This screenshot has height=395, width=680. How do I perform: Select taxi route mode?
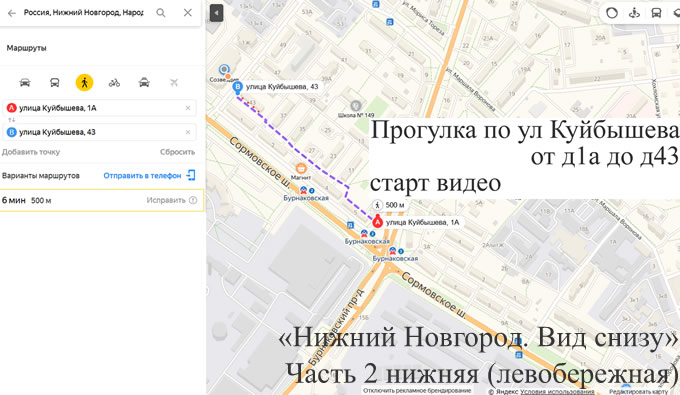[144, 82]
